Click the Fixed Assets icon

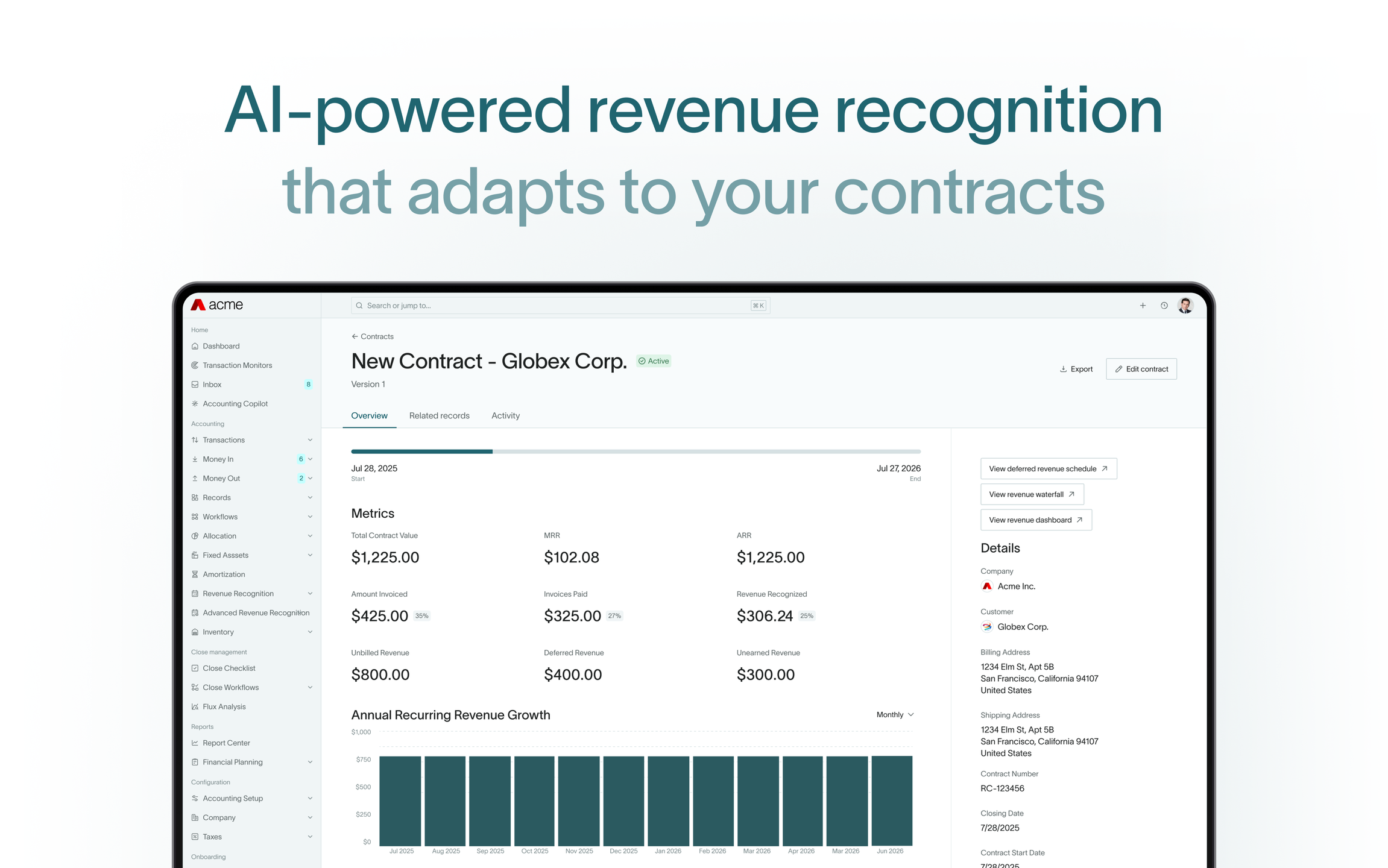tap(195, 555)
